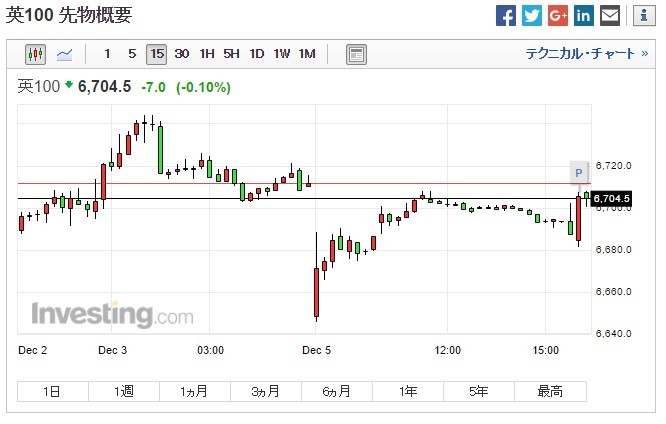Choose the 1D interval
Viewport: 666px width, 424px height.
(x=257, y=54)
